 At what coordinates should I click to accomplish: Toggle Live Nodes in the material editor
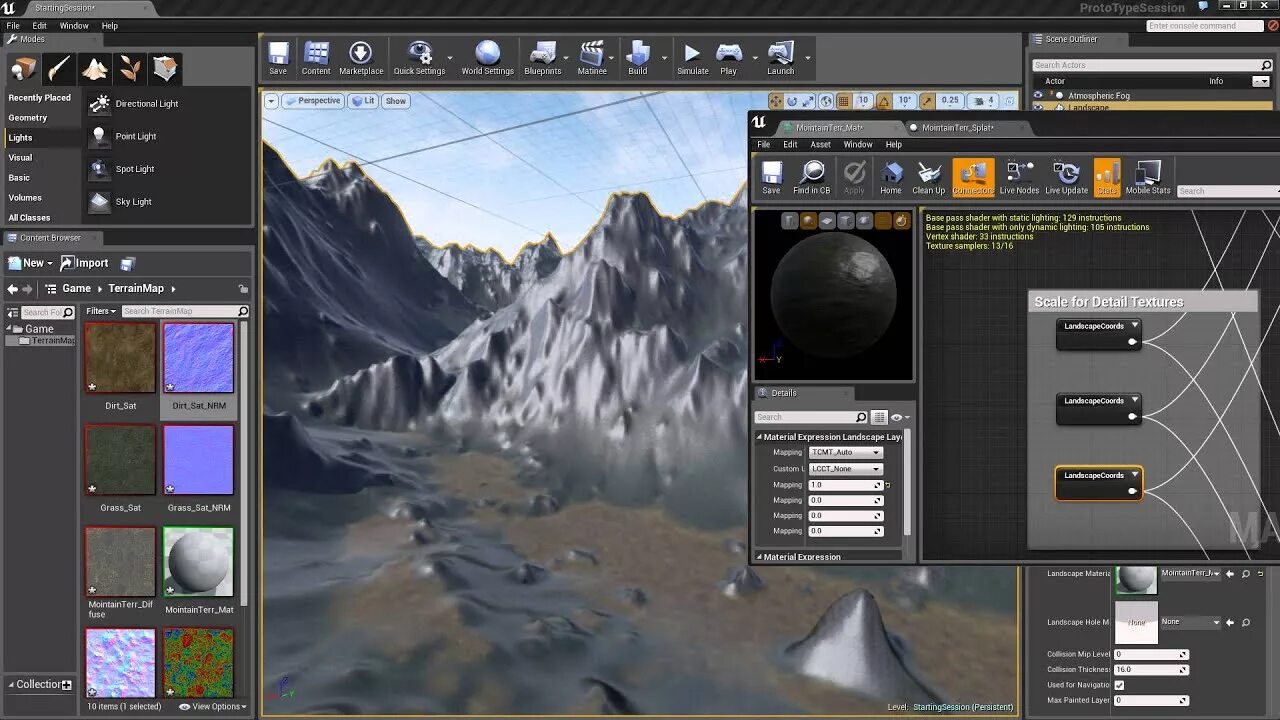click(1018, 176)
